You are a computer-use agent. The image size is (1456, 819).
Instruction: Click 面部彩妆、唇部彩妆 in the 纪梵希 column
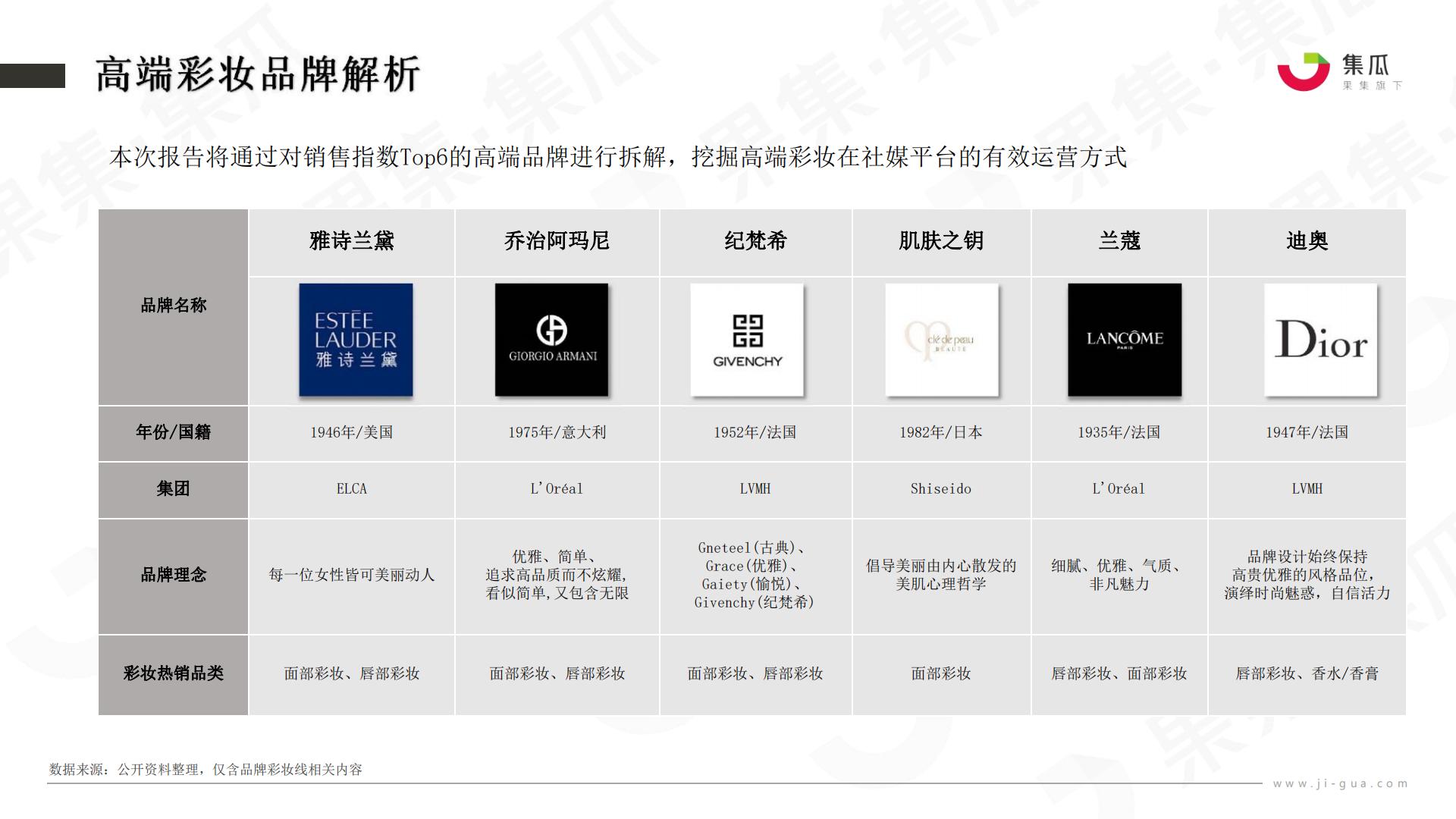click(x=755, y=673)
